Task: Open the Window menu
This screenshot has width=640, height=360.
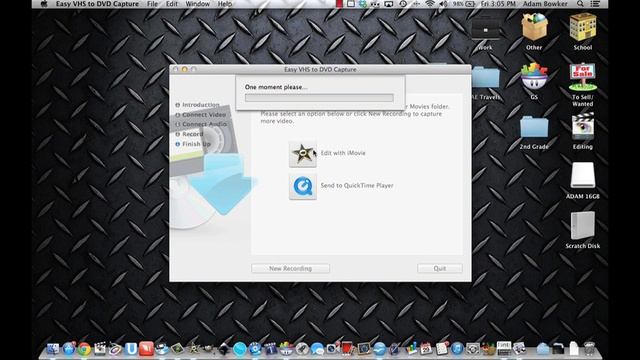Action: pyautogui.click(x=198, y=4)
